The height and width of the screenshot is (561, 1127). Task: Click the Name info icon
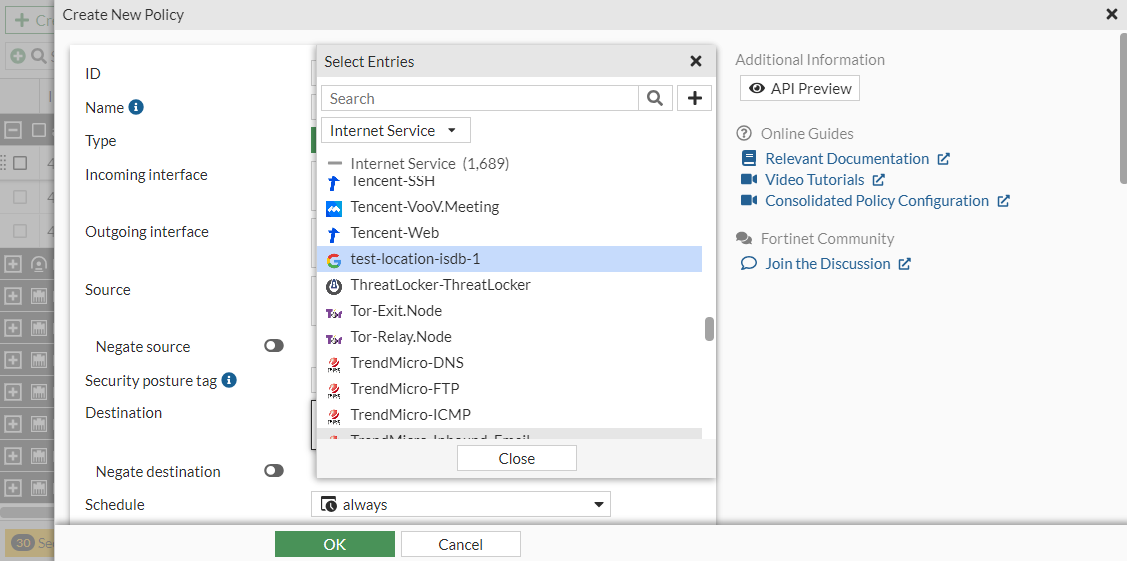(x=136, y=107)
